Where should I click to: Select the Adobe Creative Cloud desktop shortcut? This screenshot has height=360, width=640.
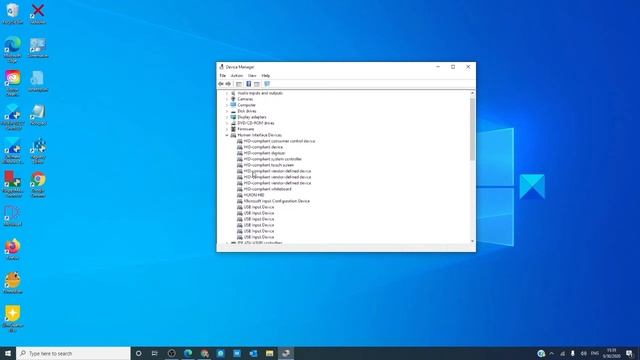pyautogui.click(x=13, y=83)
